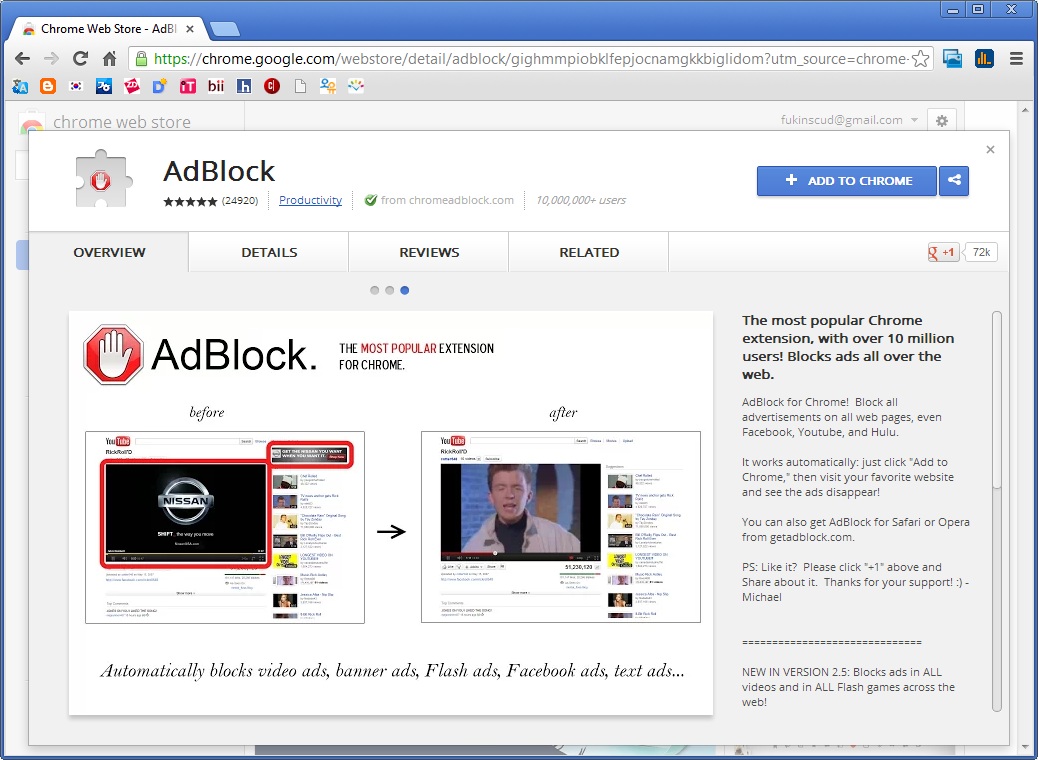The width and height of the screenshot is (1038, 760).
Task: Open the bii bookmark
Action: [x=216, y=86]
